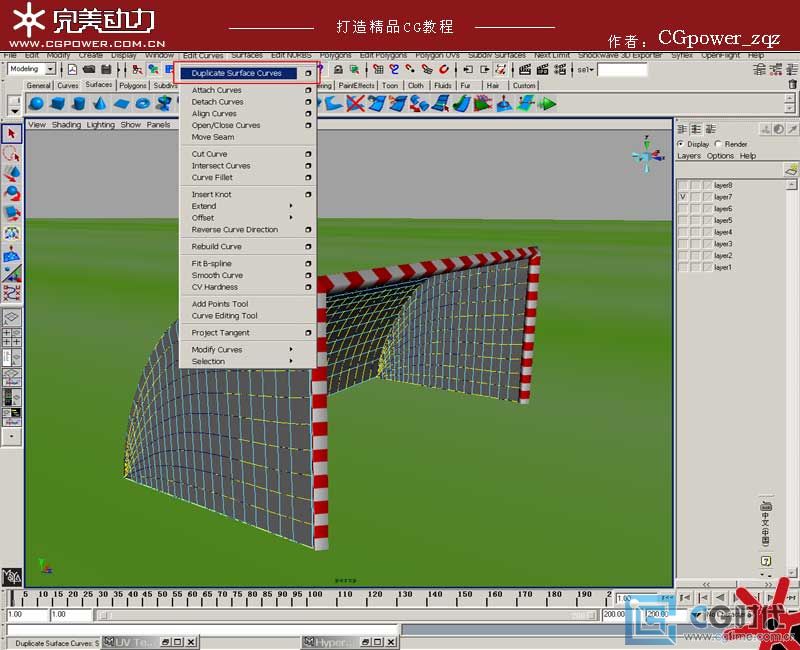Click the Soft Modification tool icon

[x=11, y=254]
